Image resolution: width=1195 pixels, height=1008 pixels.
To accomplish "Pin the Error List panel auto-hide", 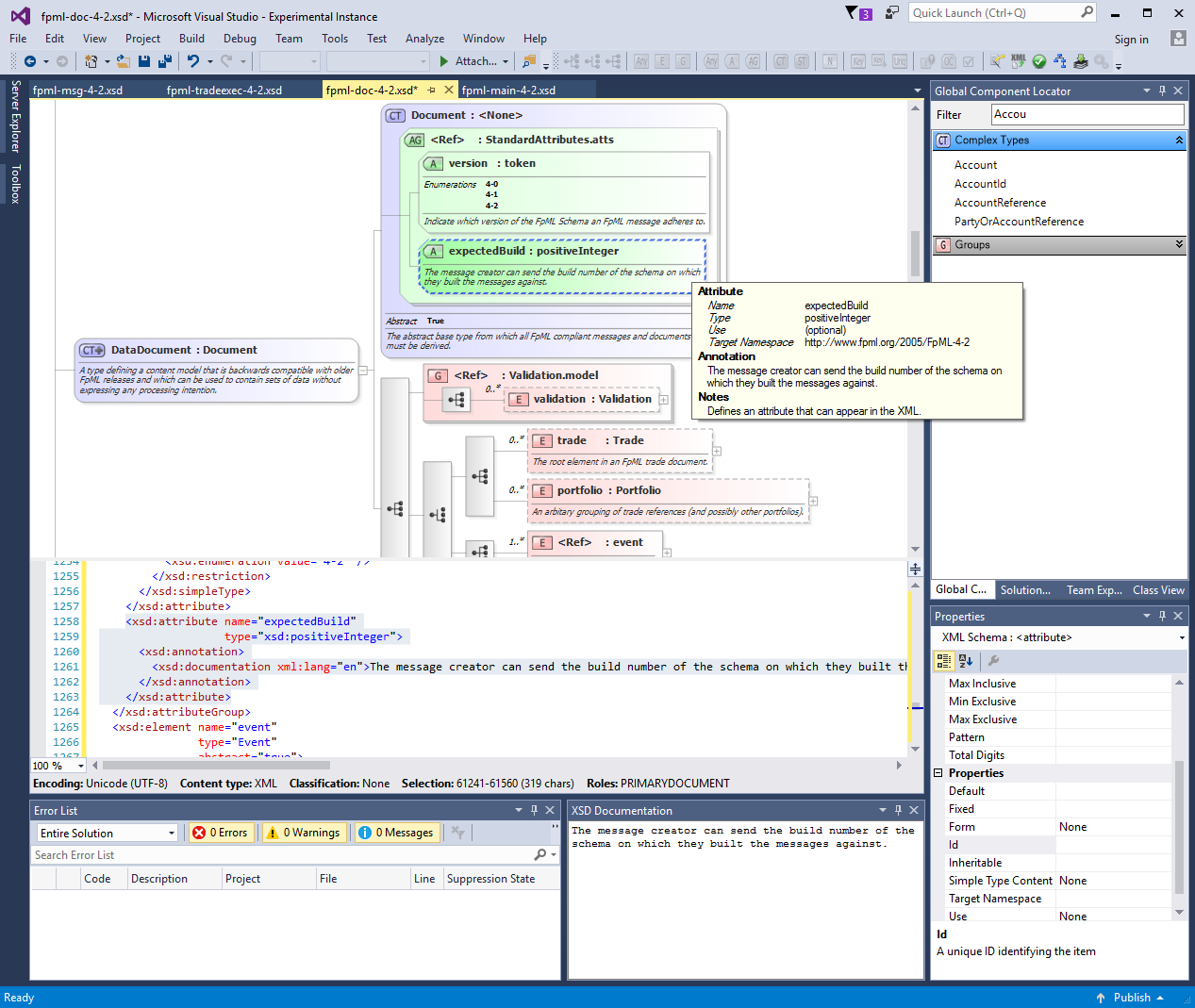I will (x=532, y=810).
